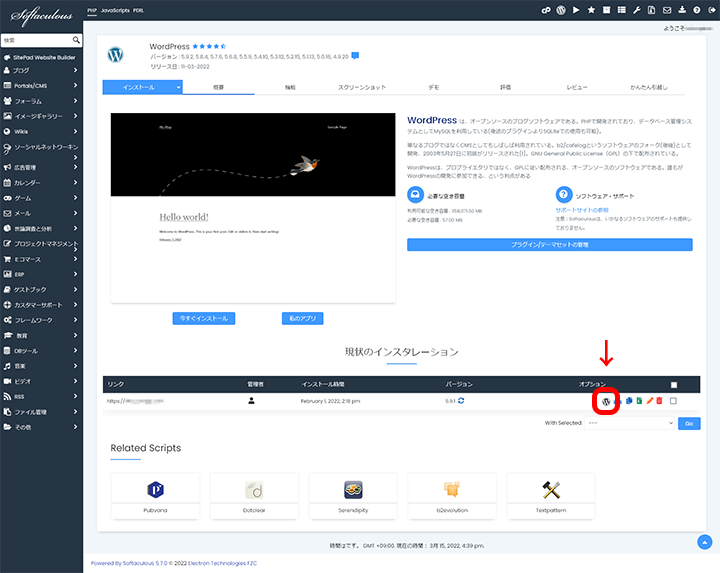
Task: Tick the select-all checkbox in table header
Action: tap(674, 385)
